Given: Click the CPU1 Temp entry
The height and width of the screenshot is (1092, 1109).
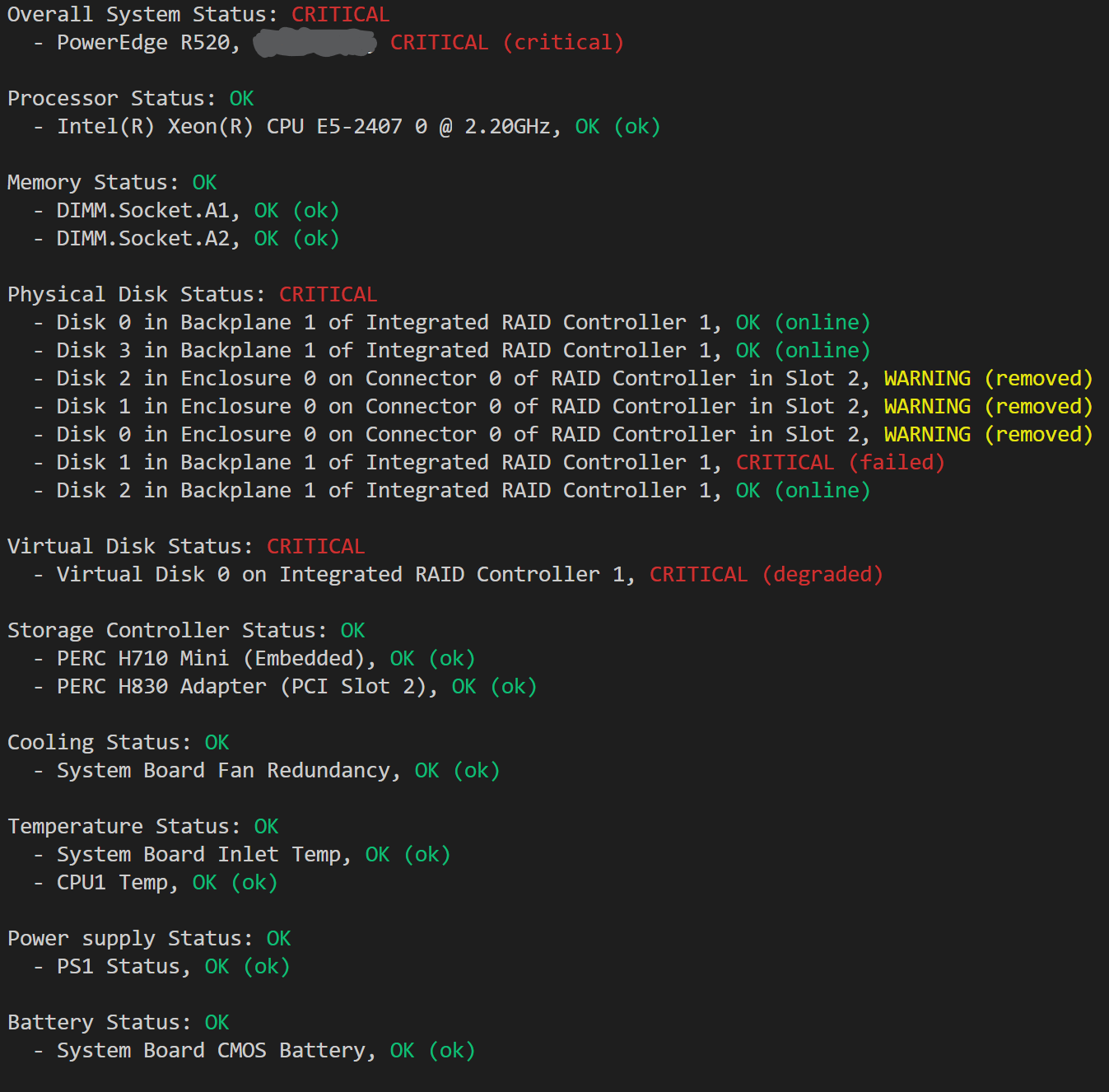Looking at the screenshot, I should (x=167, y=883).
